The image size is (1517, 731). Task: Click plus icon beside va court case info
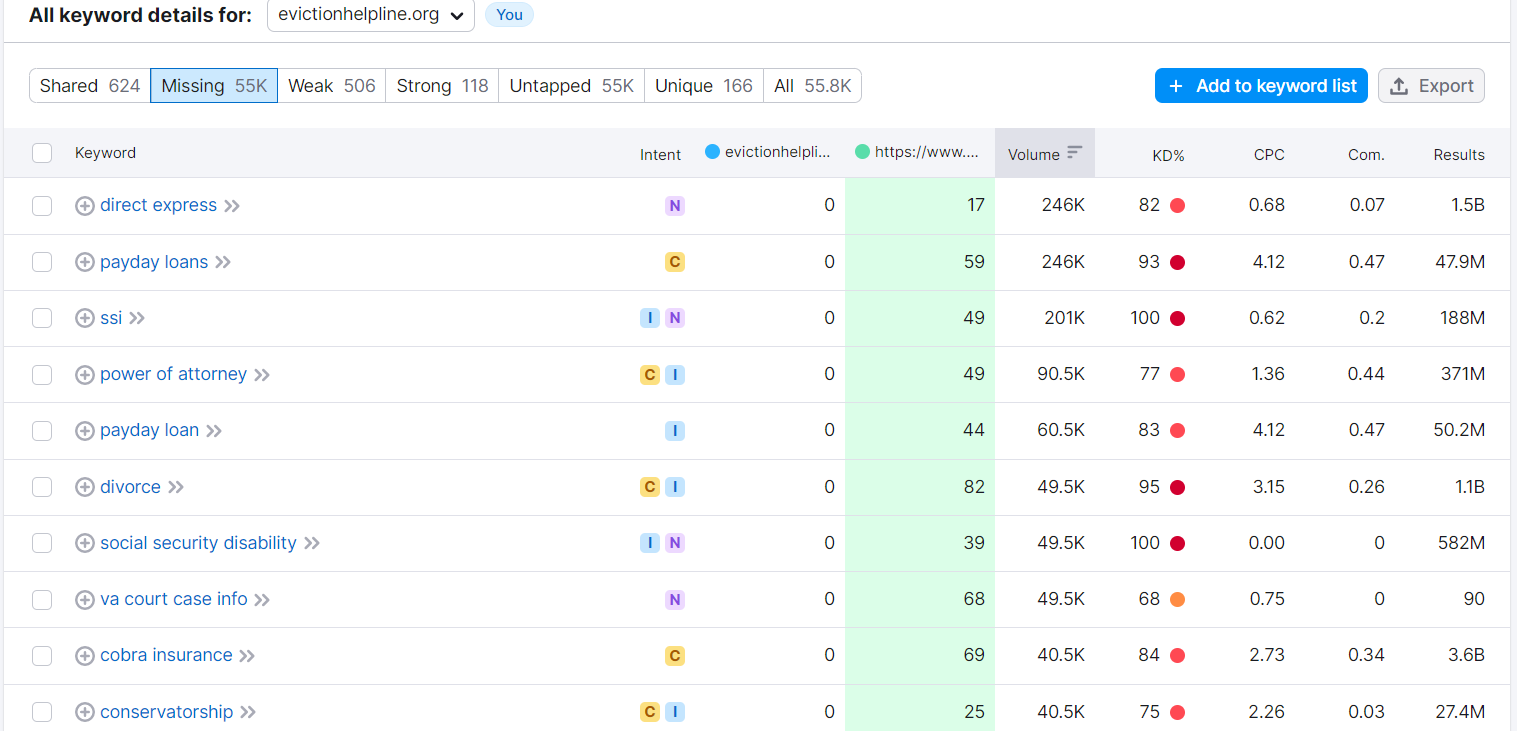pos(85,600)
